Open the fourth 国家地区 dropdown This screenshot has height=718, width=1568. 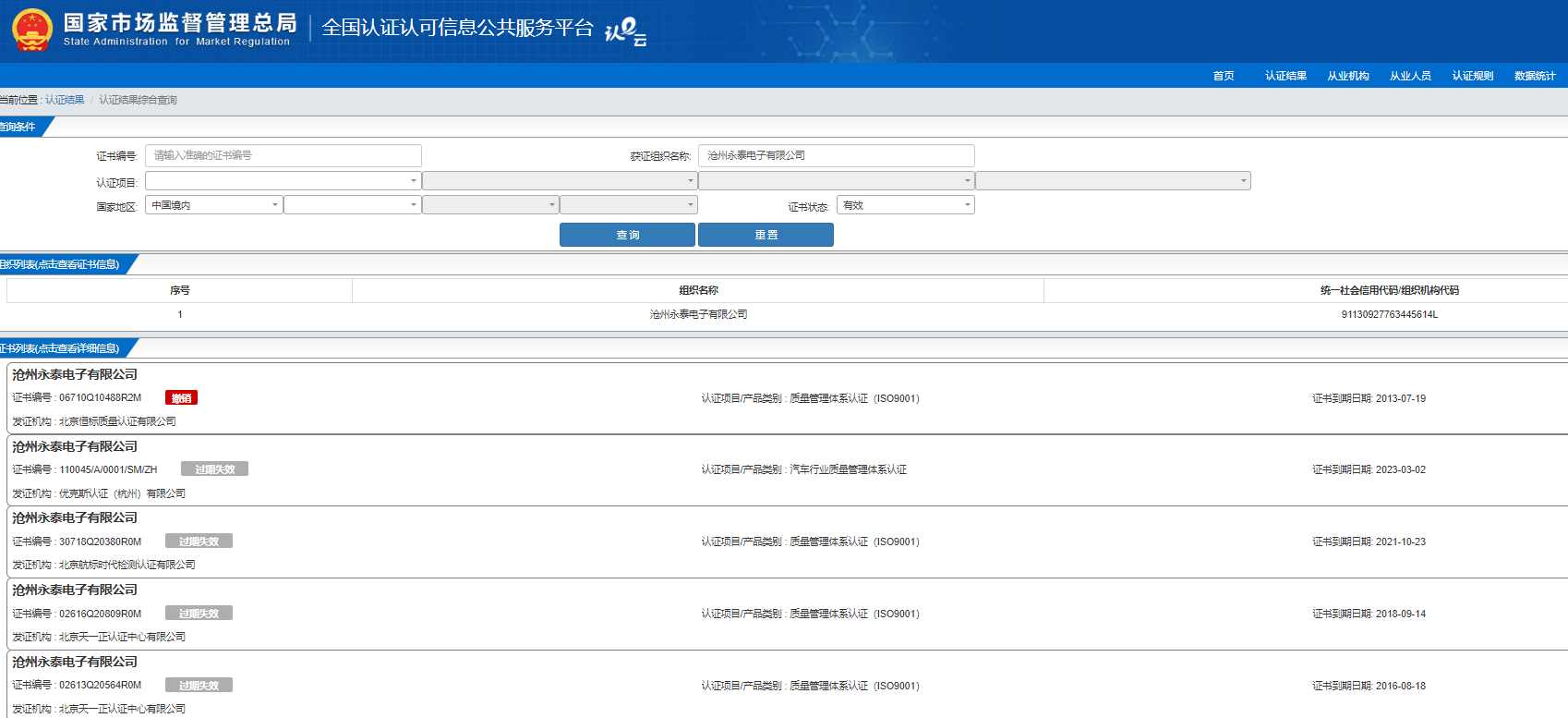(629, 205)
